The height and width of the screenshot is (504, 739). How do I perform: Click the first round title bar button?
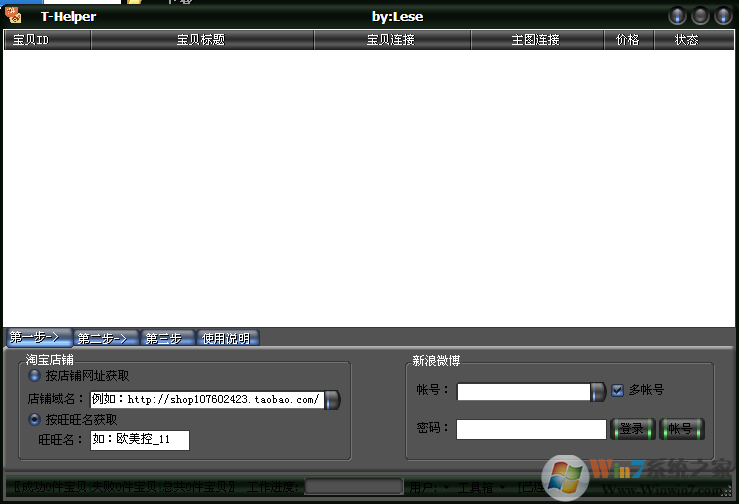point(677,16)
